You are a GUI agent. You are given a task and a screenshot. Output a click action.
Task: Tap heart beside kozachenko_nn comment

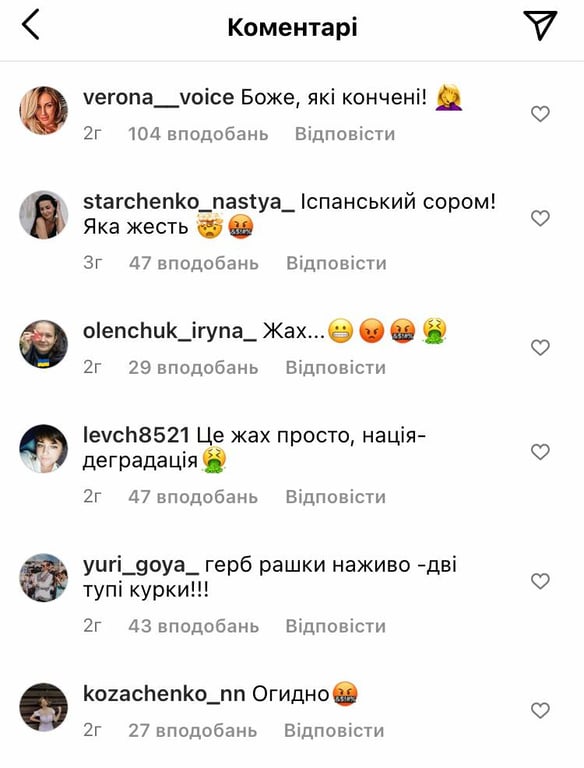coord(540,710)
